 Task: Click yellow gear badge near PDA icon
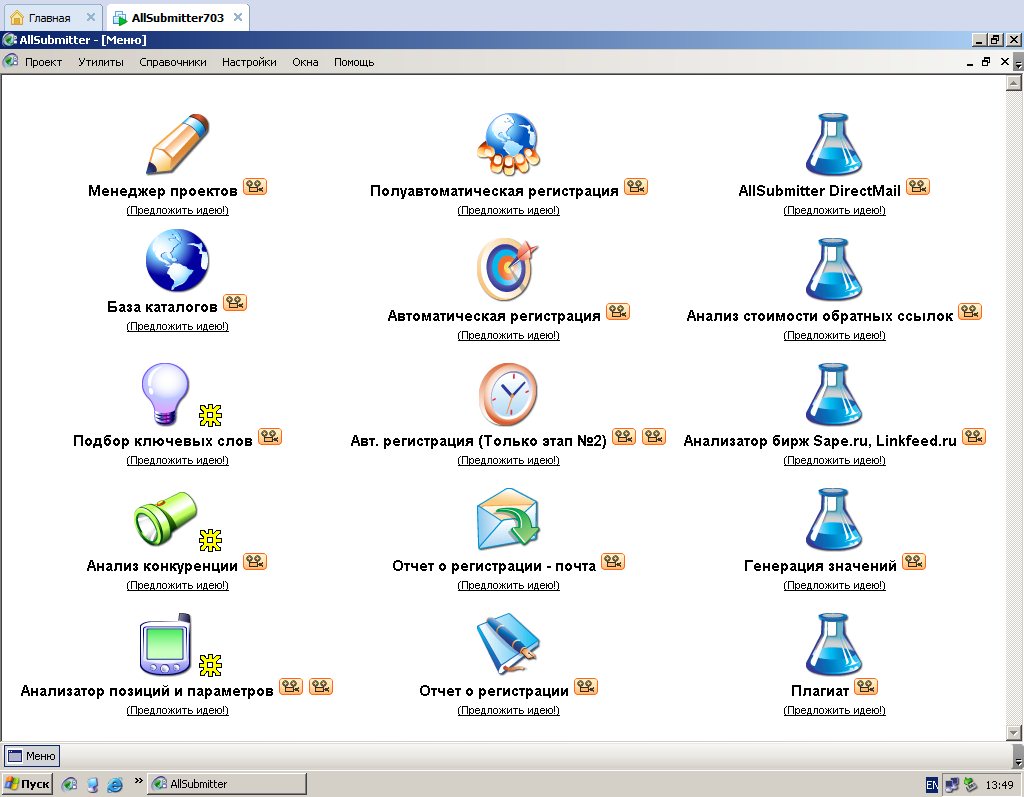tap(210, 665)
